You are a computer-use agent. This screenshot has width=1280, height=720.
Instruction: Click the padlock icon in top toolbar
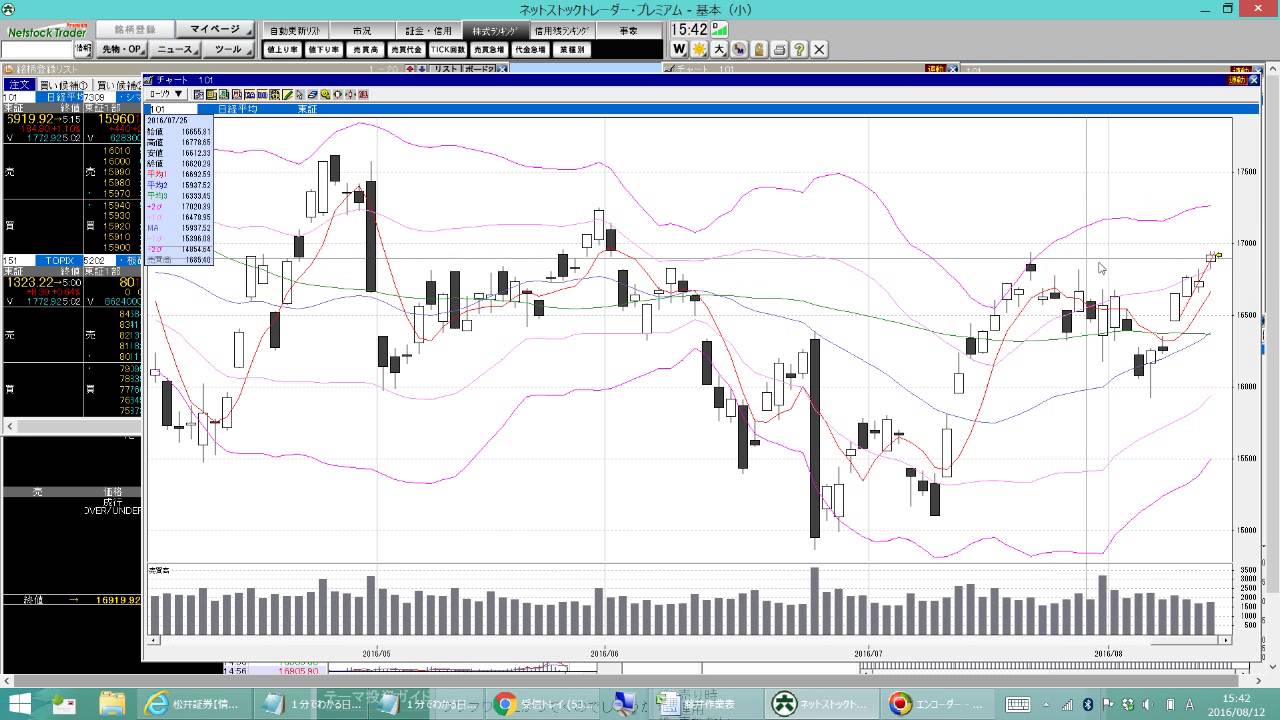click(759, 49)
